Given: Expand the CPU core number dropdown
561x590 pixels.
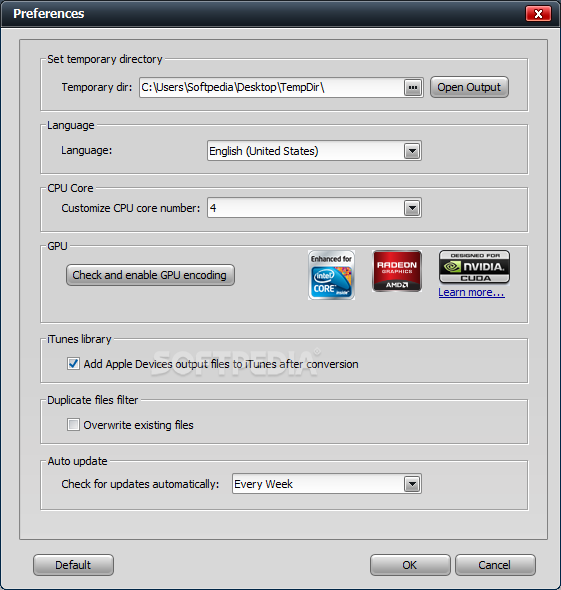Looking at the screenshot, I should pos(412,208).
